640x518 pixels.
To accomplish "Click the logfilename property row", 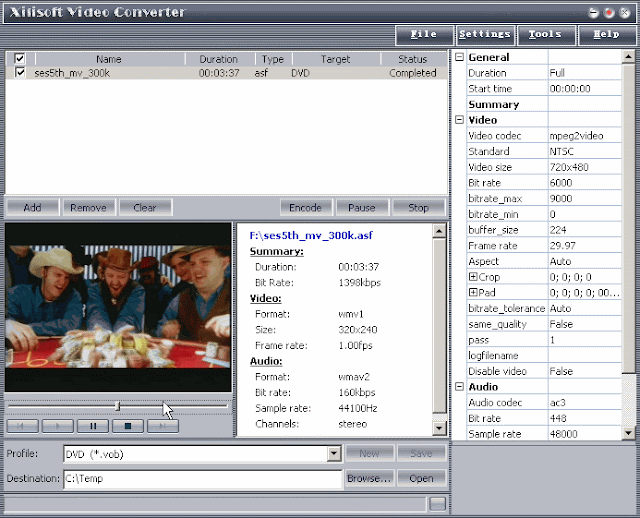I will (544, 356).
